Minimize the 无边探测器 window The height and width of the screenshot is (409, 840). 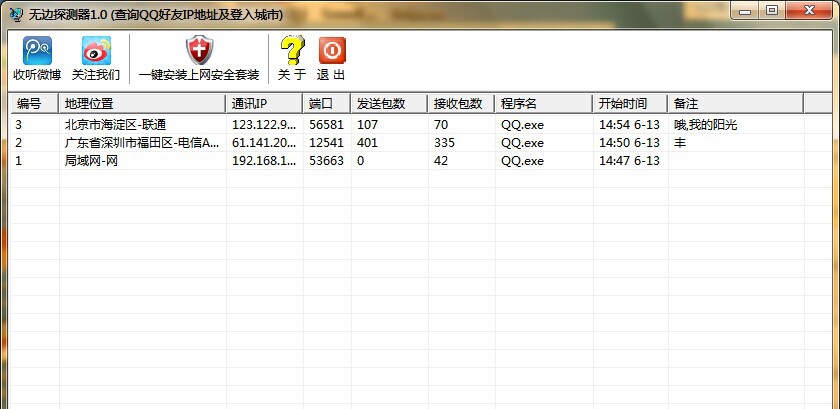(x=746, y=11)
